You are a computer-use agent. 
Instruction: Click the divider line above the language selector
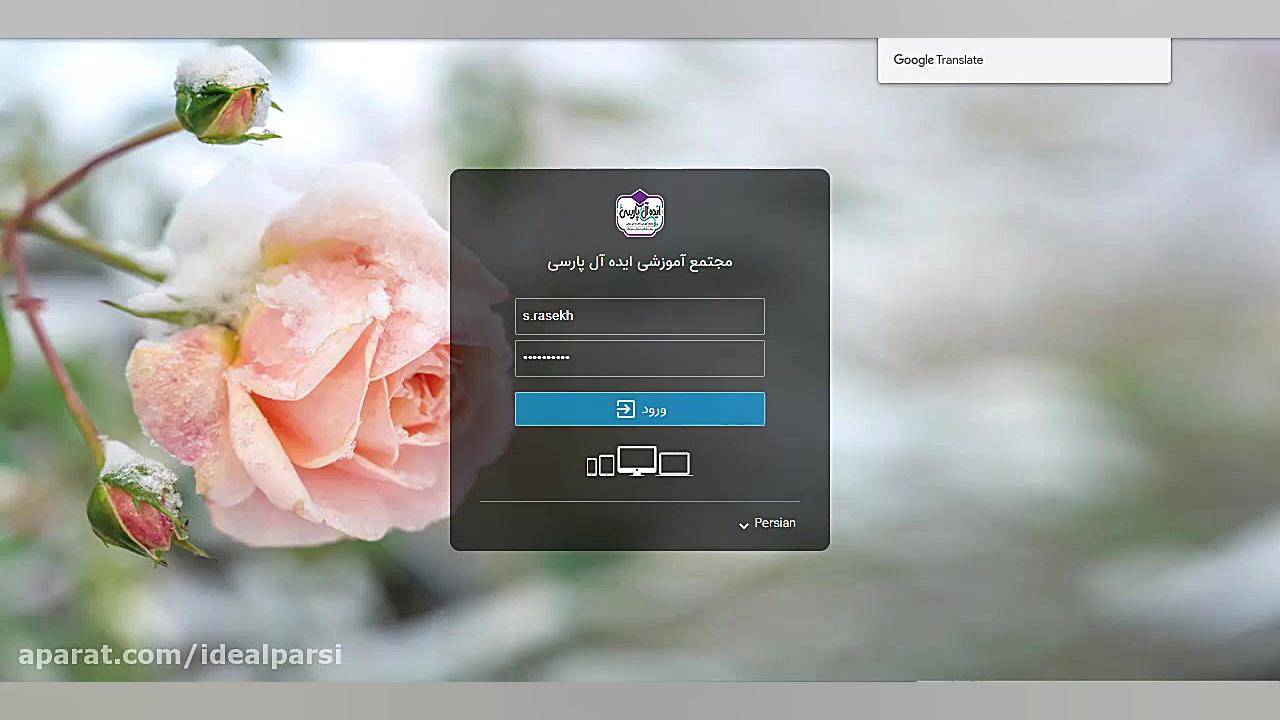(640, 500)
